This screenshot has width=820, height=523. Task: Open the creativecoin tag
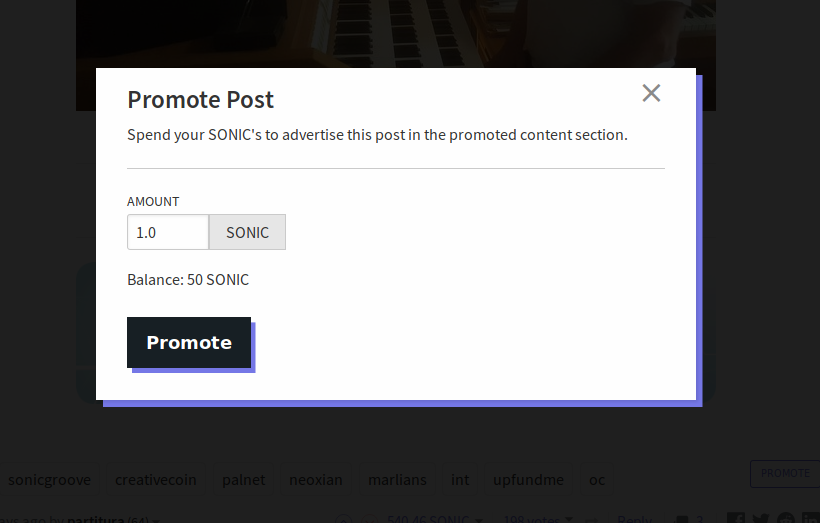[156, 480]
